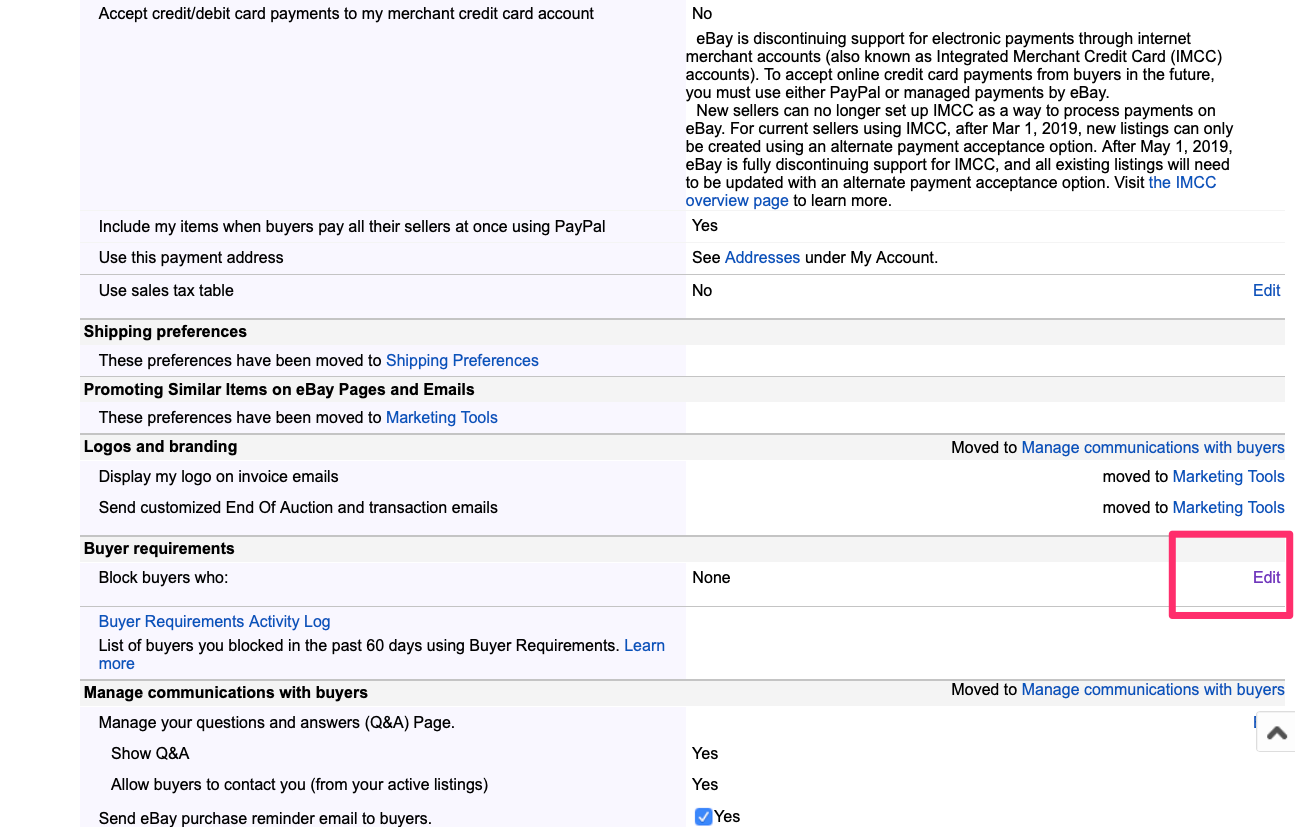Click Manage communications link beside Manage communications heading
Screen dimensions: 1295x827
(x=1152, y=689)
